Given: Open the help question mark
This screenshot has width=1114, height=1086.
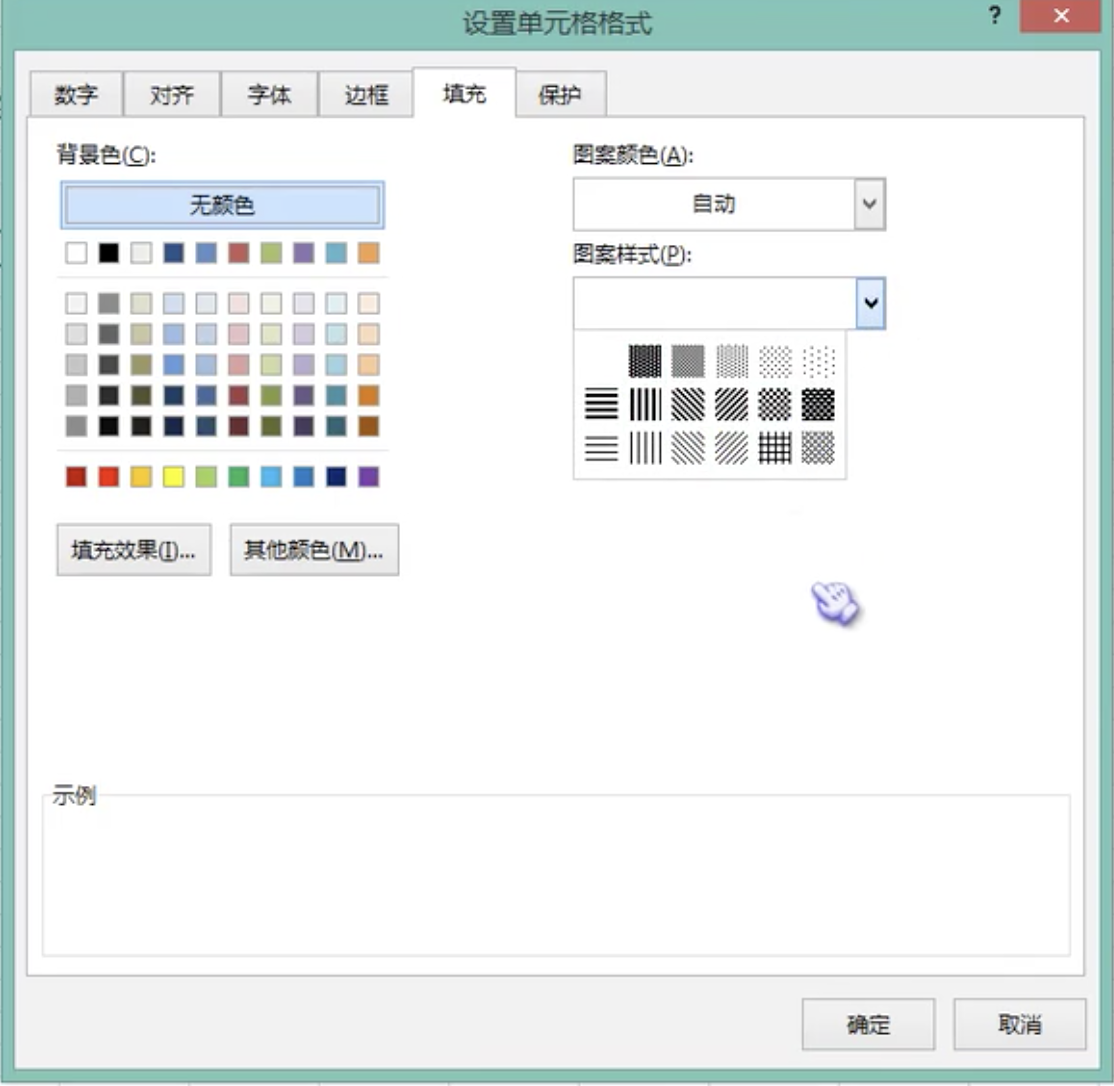Looking at the screenshot, I should [995, 15].
